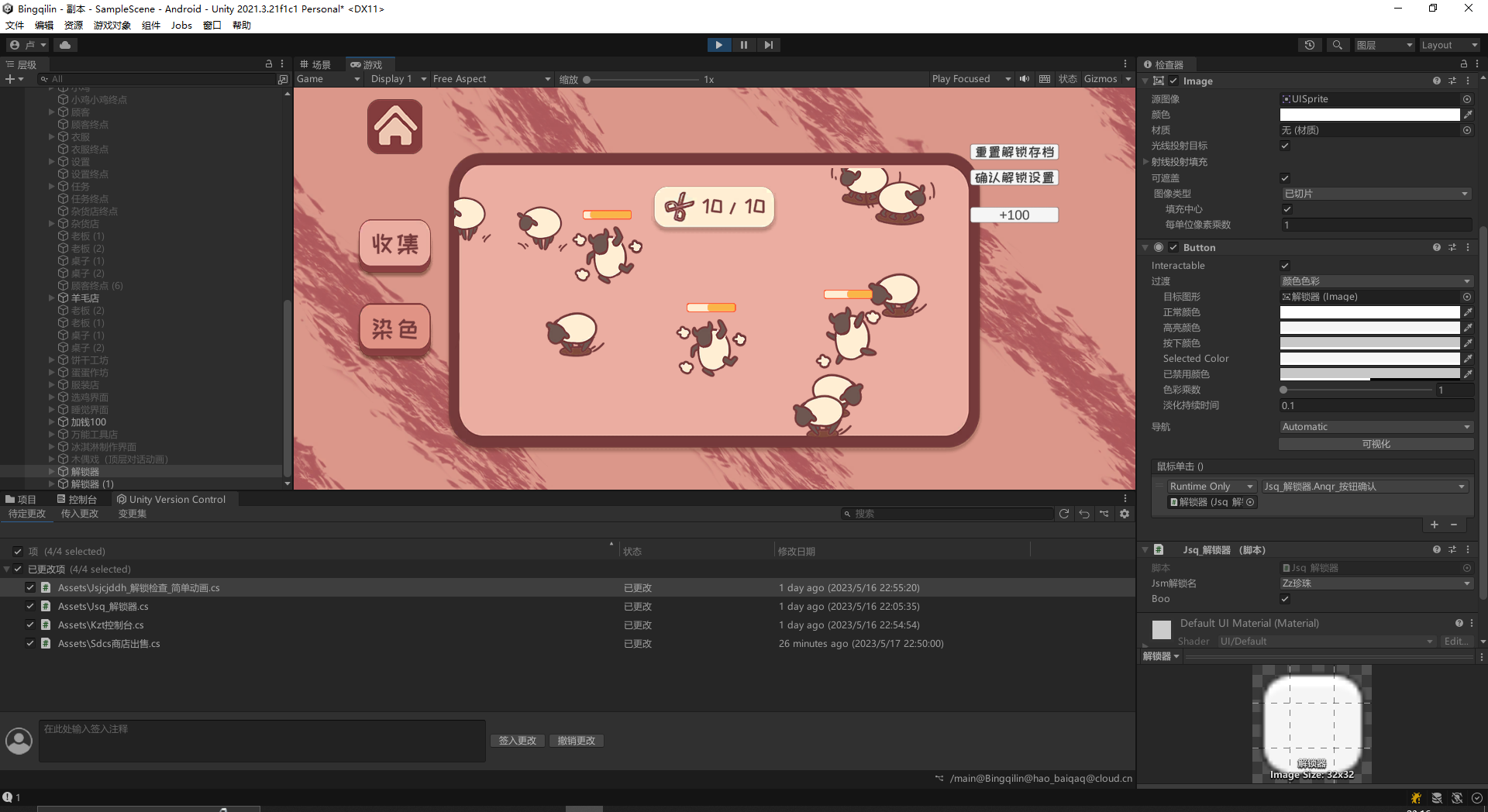1488x812 pixels.
Task: Switch to the 控制台 Console tab
Action: click(77, 500)
